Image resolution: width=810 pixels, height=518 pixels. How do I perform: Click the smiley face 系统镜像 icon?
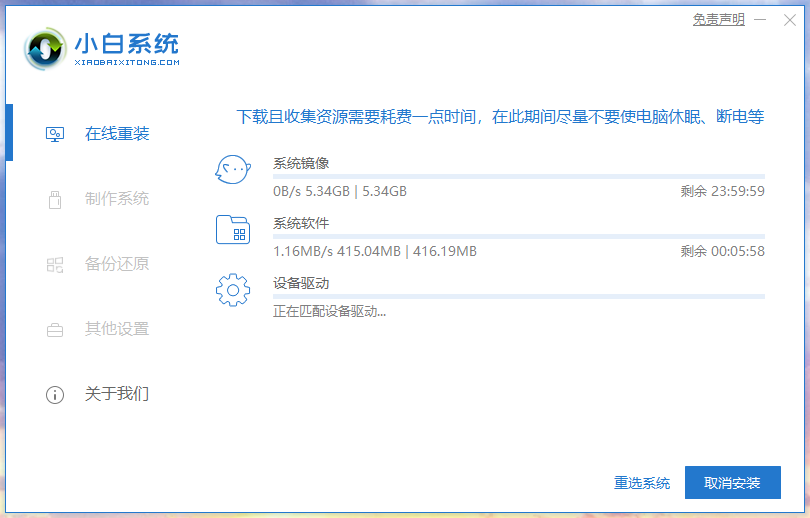233,171
